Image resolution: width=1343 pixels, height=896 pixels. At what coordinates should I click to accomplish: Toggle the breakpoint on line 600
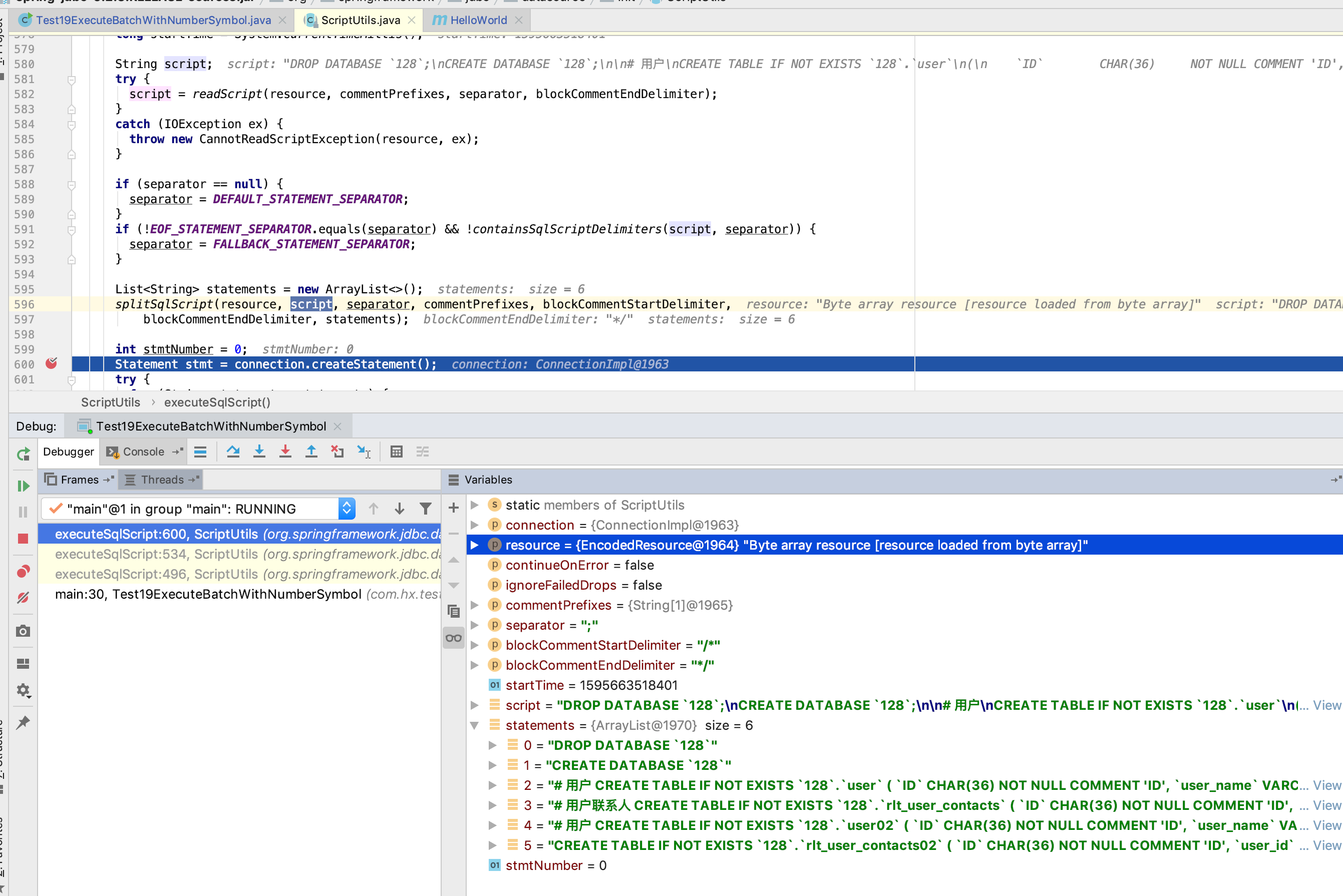[52, 363]
